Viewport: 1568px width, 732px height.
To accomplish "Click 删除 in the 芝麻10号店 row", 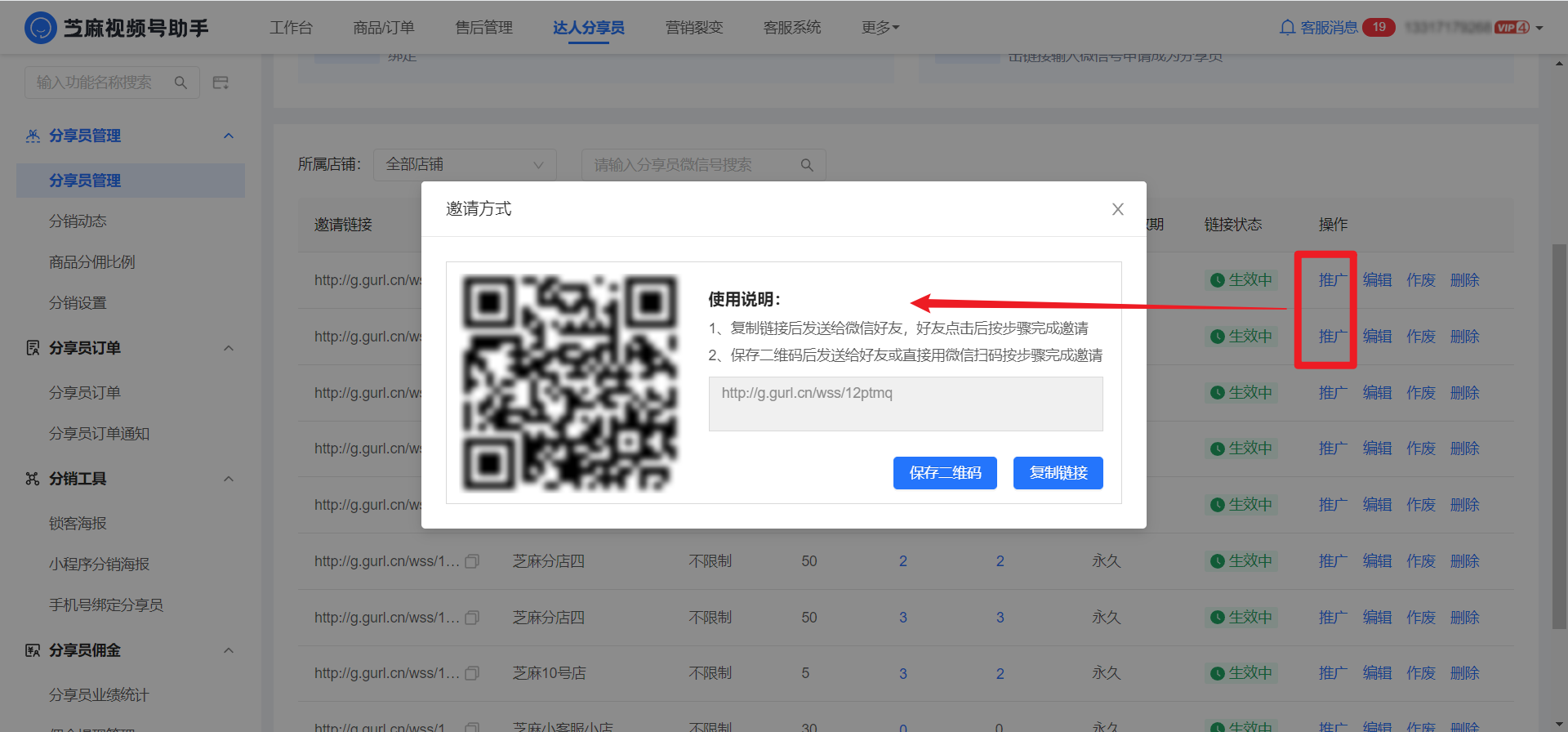I will (x=1465, y=673).
